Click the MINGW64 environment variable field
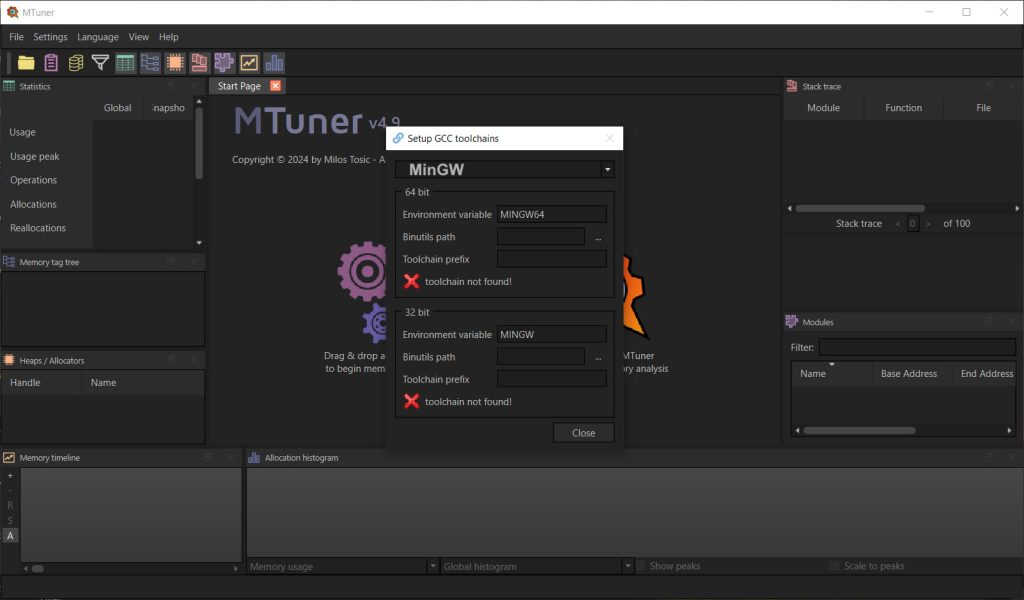Screen dimensions: 1024x600 click(x=551, y=214)
